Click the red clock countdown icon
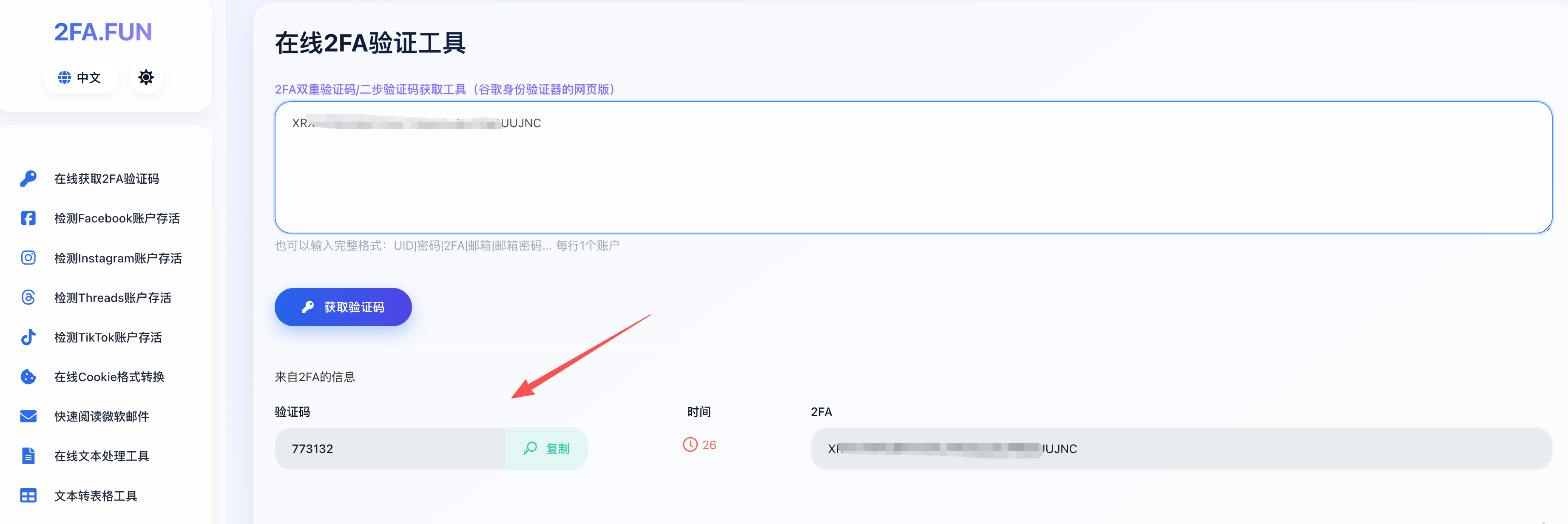Viewport: 1568px width, 524px height. coord(690,445)
